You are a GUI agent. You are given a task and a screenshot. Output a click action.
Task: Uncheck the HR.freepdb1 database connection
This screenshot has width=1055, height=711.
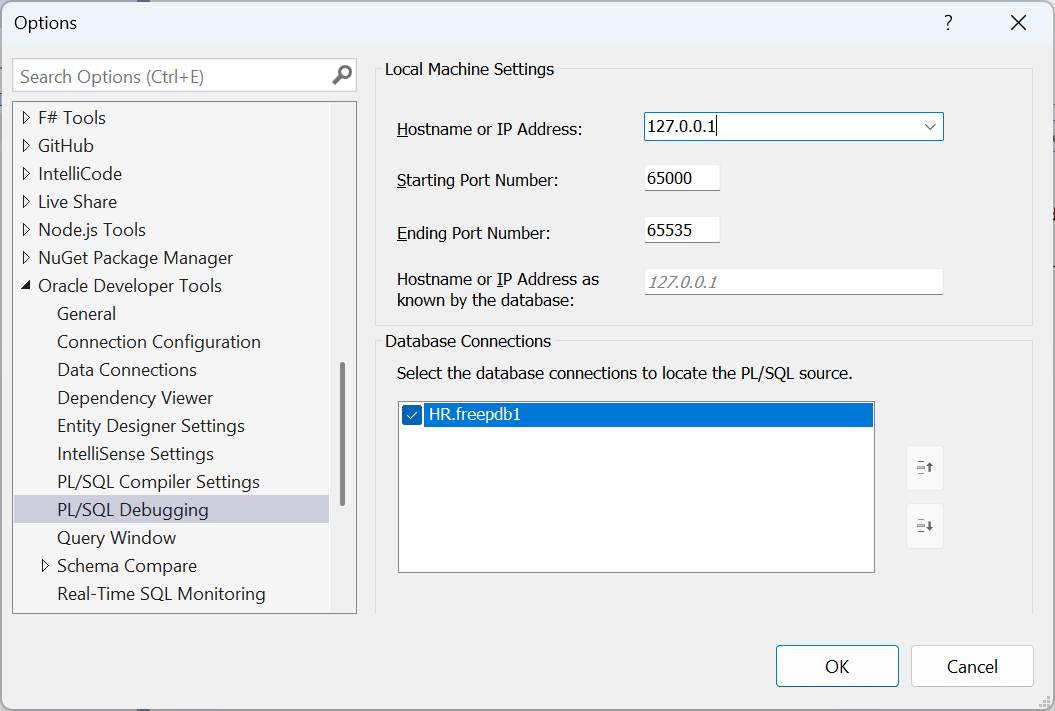click(x=411, y=414)
